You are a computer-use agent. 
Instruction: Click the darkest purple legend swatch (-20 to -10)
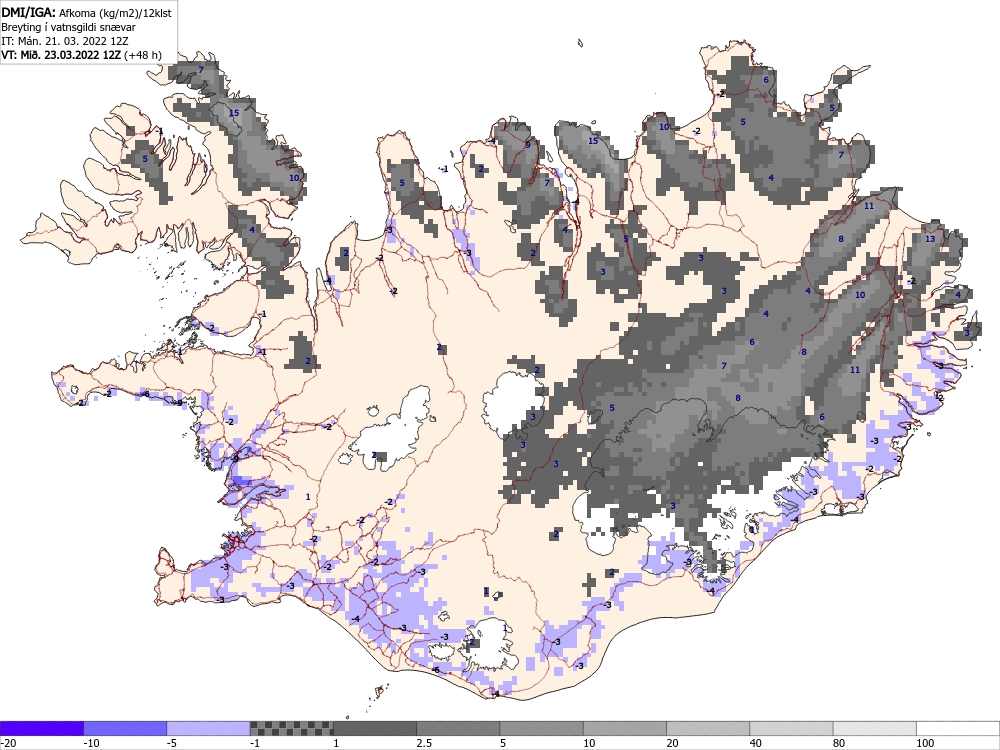tap(41, 728)
